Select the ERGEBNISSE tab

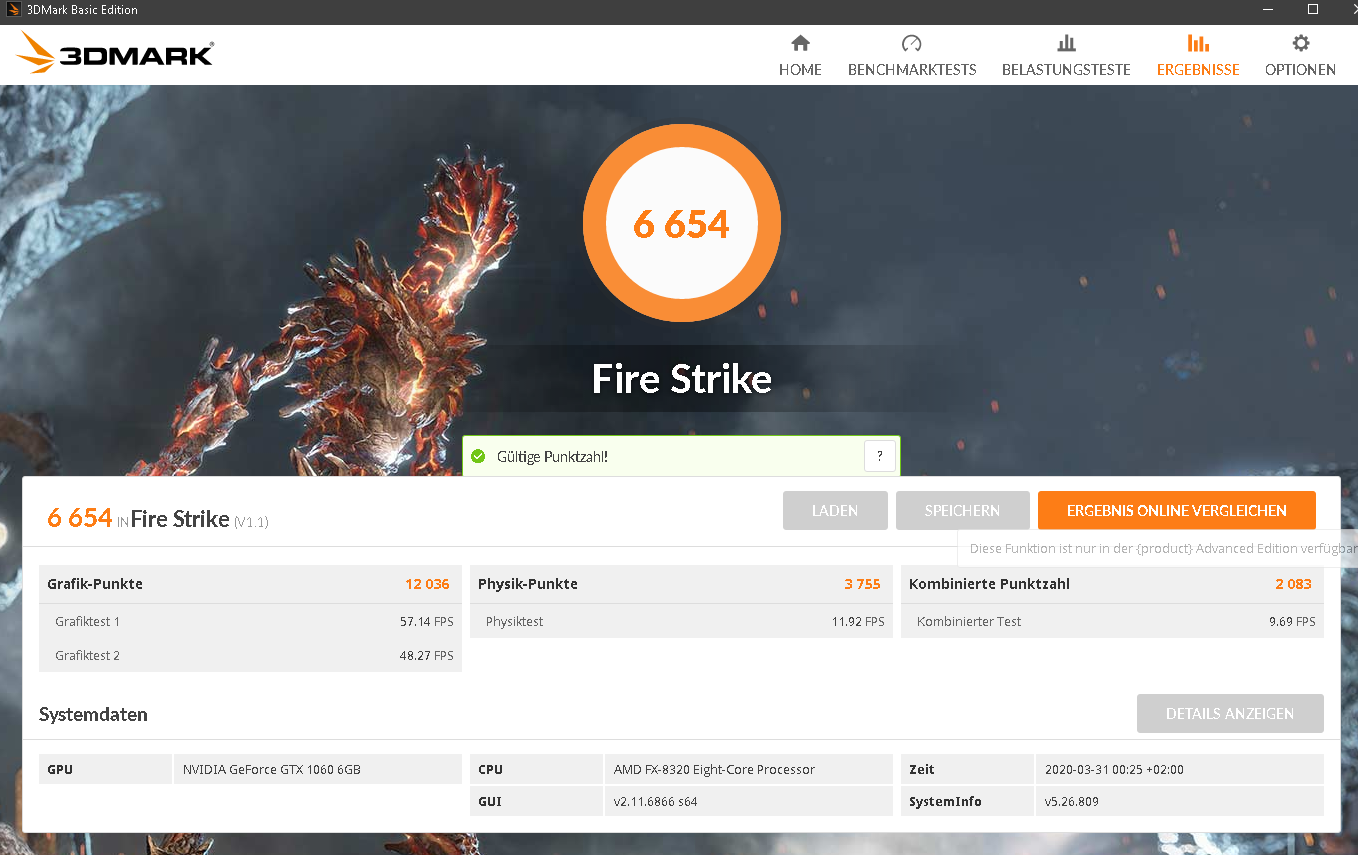point(1198,56)
